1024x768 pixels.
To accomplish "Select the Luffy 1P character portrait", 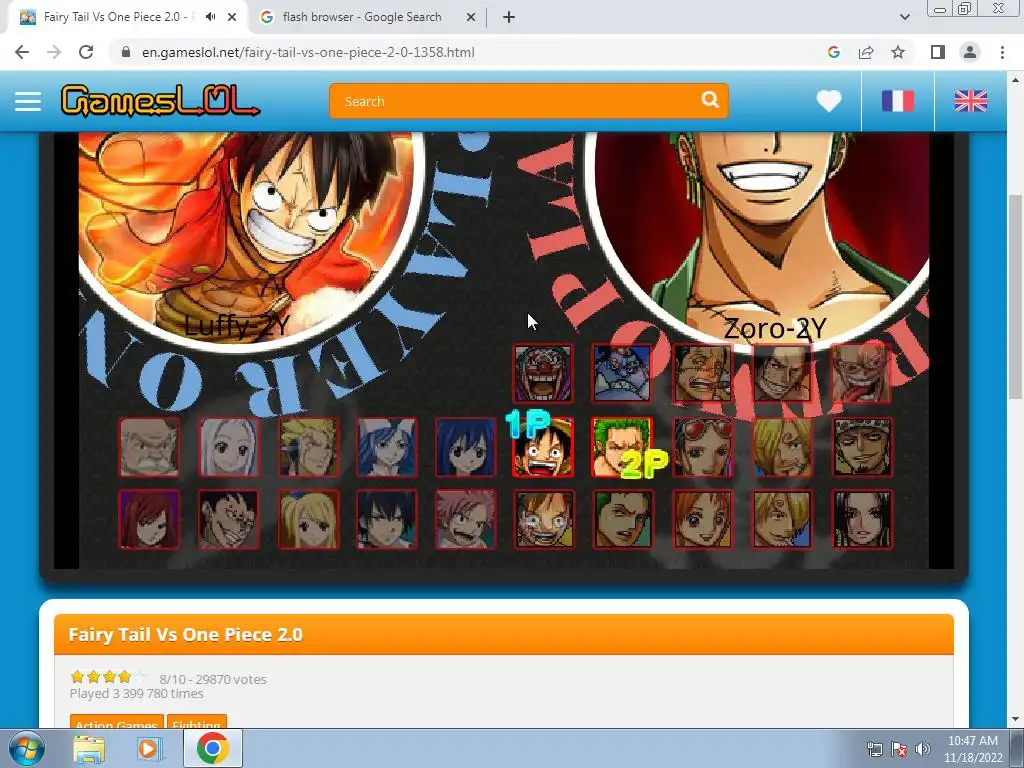I will point(543,447).
